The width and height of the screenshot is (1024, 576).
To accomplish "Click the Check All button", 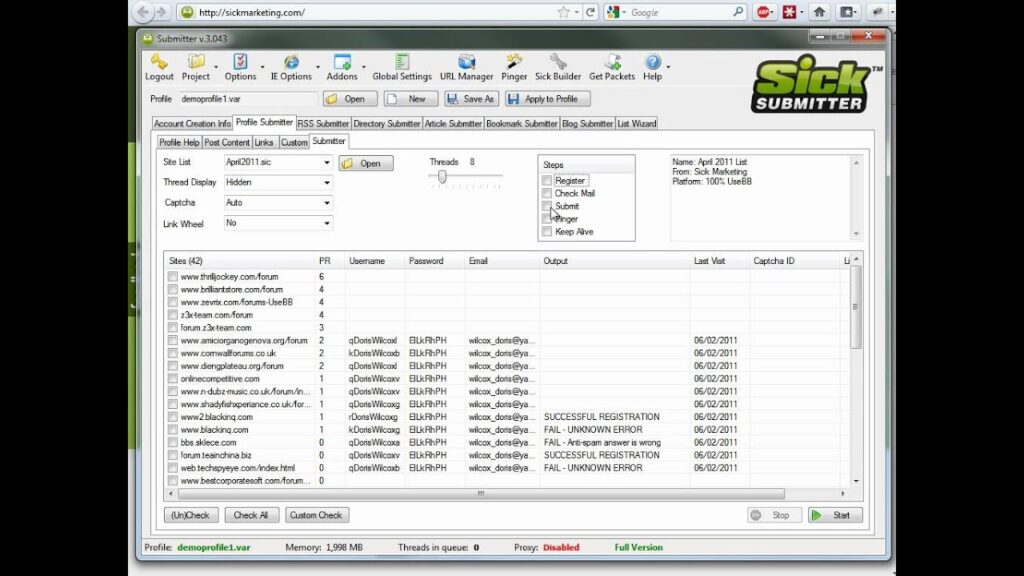I will pyautogui.click(x=251, y=515).
